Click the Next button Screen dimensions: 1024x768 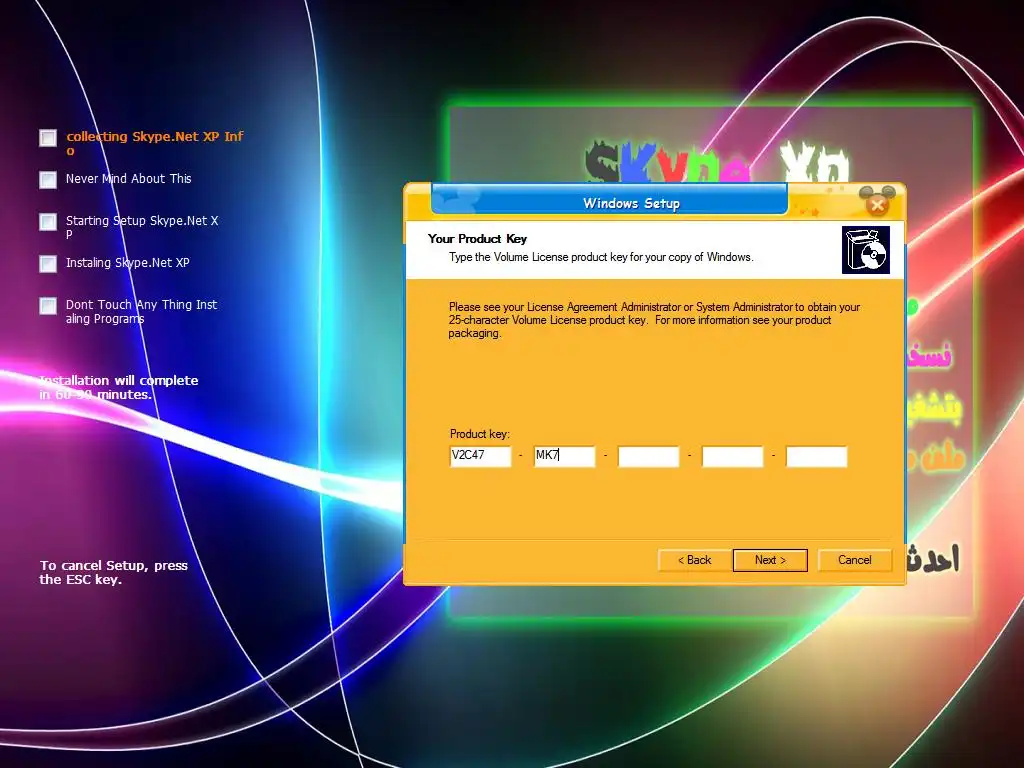(770, 560)
